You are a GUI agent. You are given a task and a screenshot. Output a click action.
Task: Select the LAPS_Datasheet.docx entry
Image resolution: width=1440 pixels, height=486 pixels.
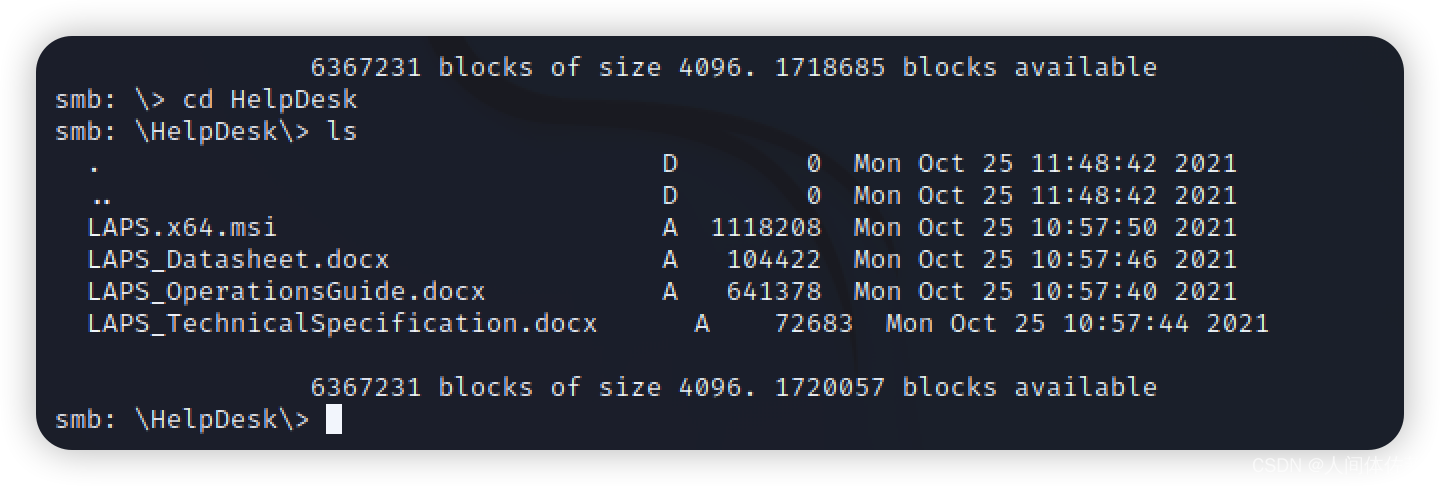(238, 259)
